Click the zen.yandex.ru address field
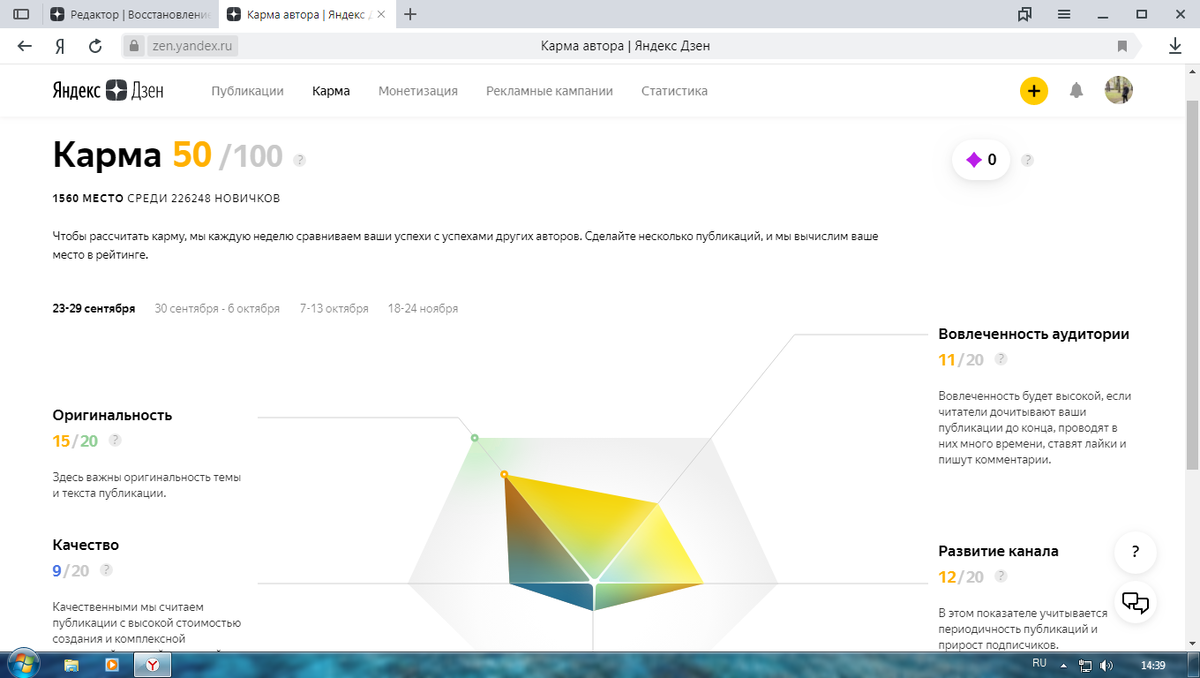The height and width of the screenshot is (678, 1200). point(194,46)
